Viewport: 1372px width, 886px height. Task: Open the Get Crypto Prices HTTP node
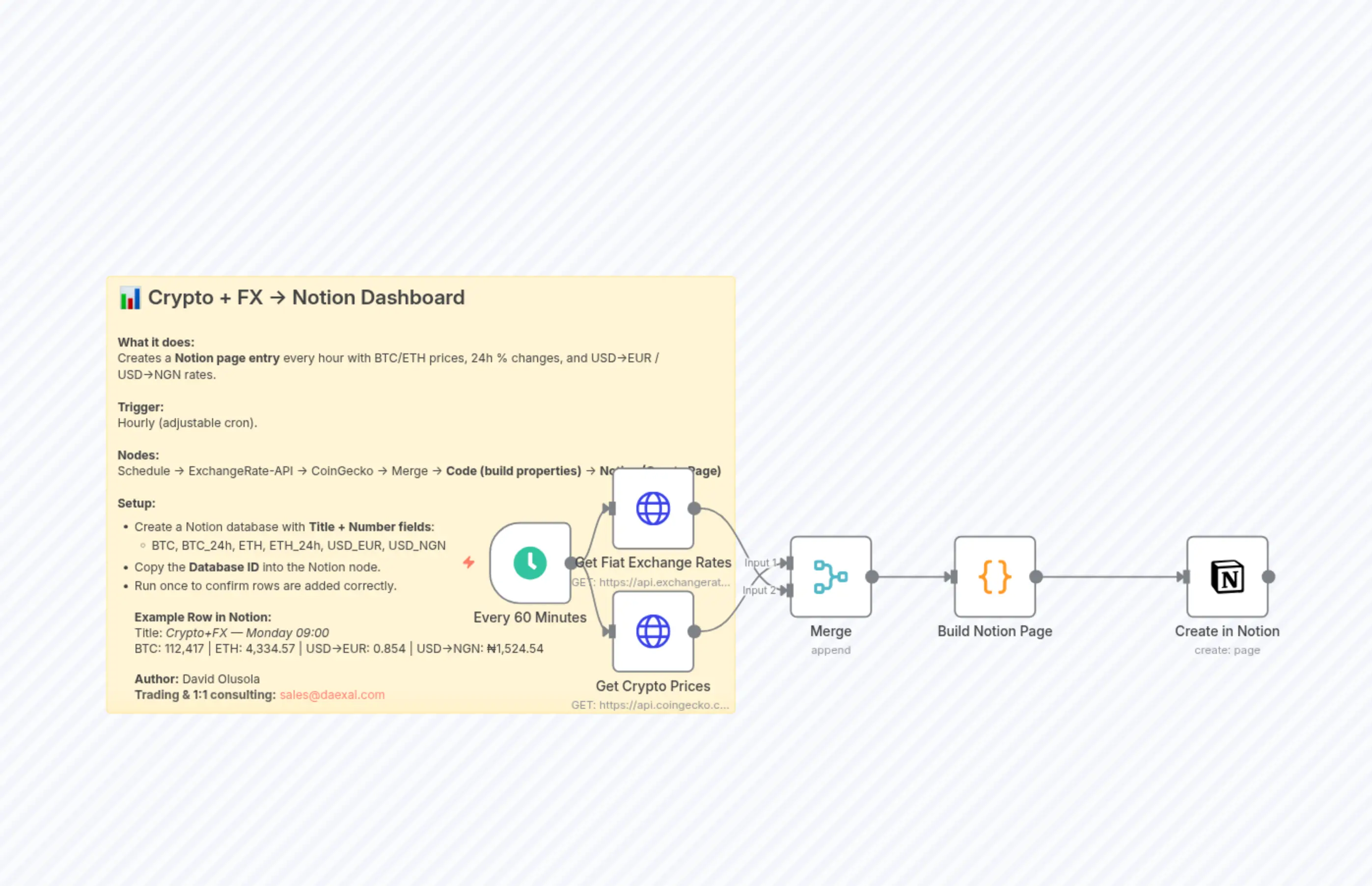652,631
